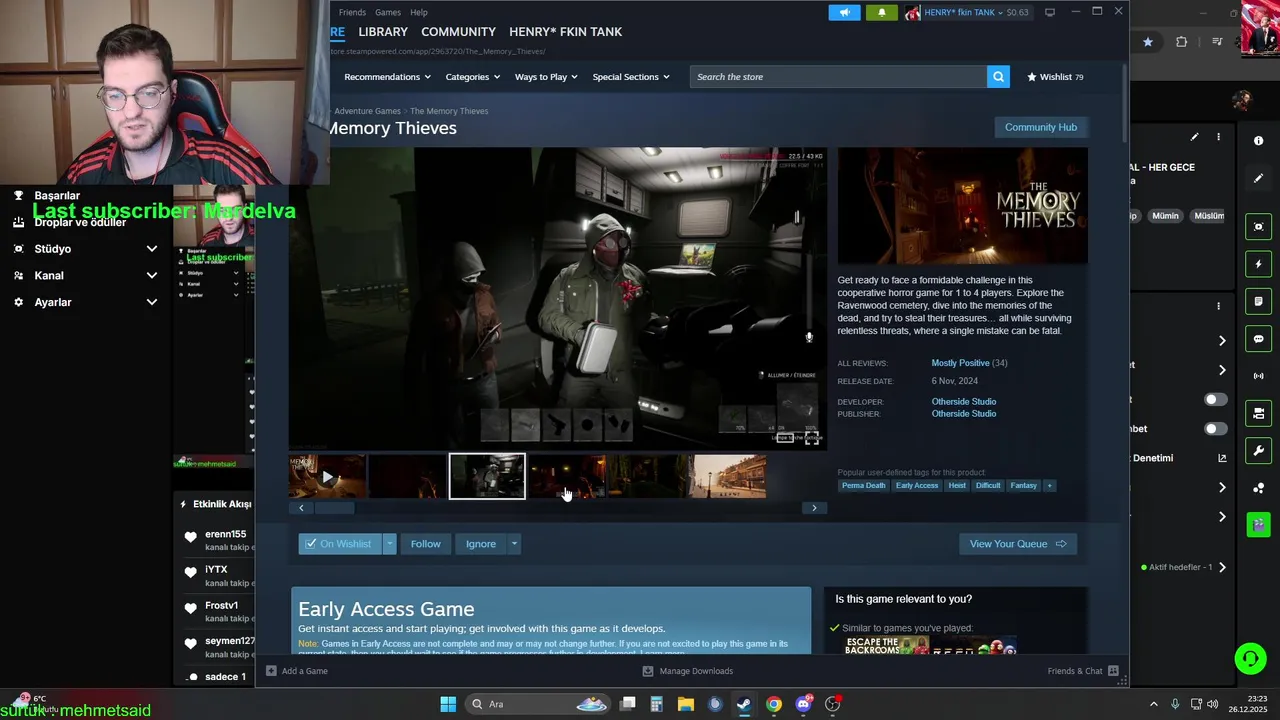Open three-dot menu beside stream title pencil
The width and height of the screenshot is (1280, 720).
(1218, 137)
